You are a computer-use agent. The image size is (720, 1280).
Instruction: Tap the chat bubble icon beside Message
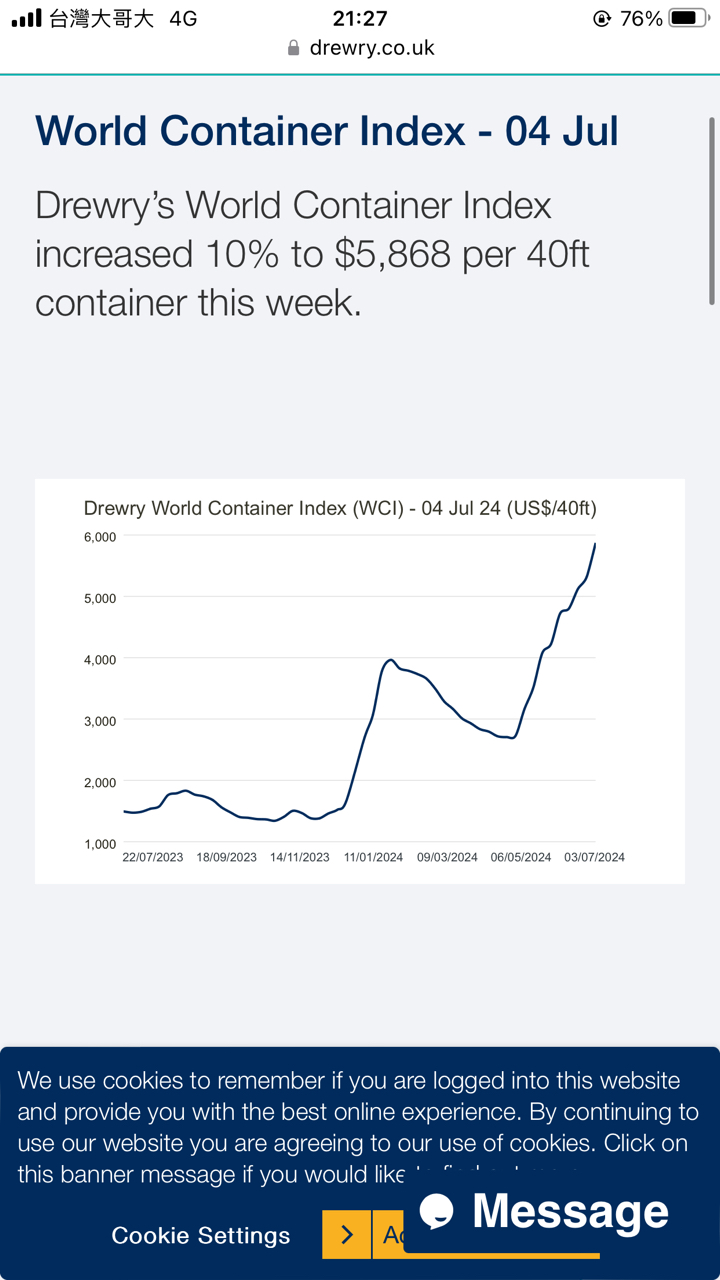coord(437,1211)
